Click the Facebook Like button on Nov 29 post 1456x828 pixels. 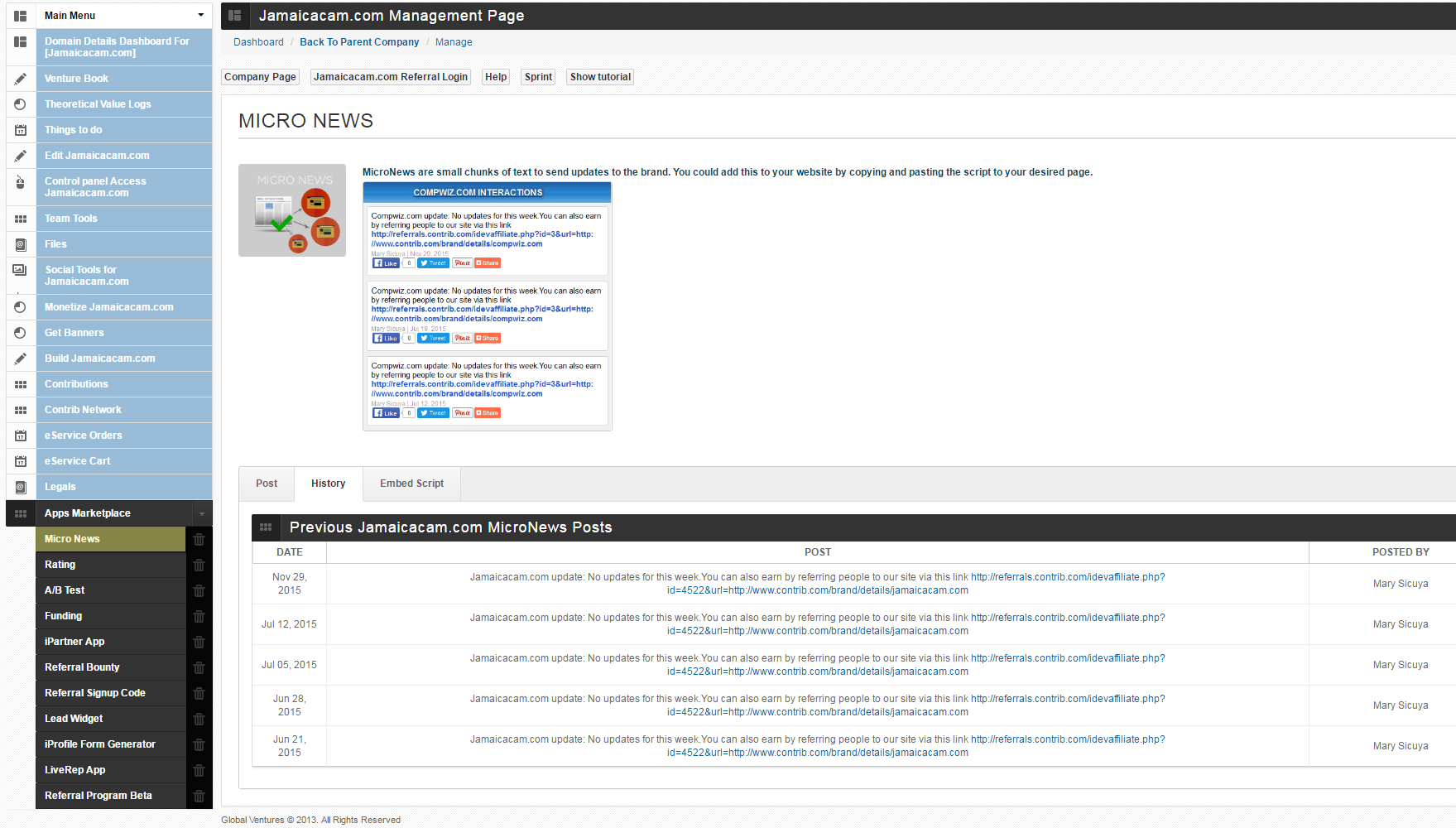386,263
